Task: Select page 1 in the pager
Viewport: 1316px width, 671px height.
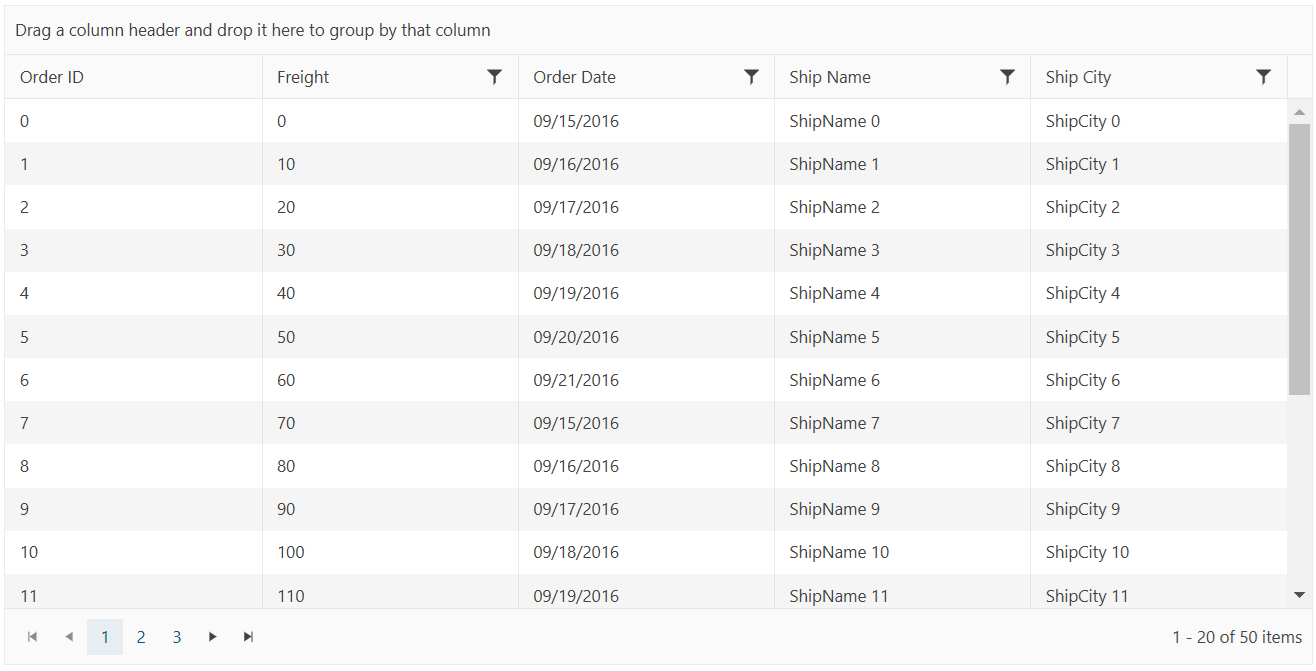Action: (x=105, y=637)
